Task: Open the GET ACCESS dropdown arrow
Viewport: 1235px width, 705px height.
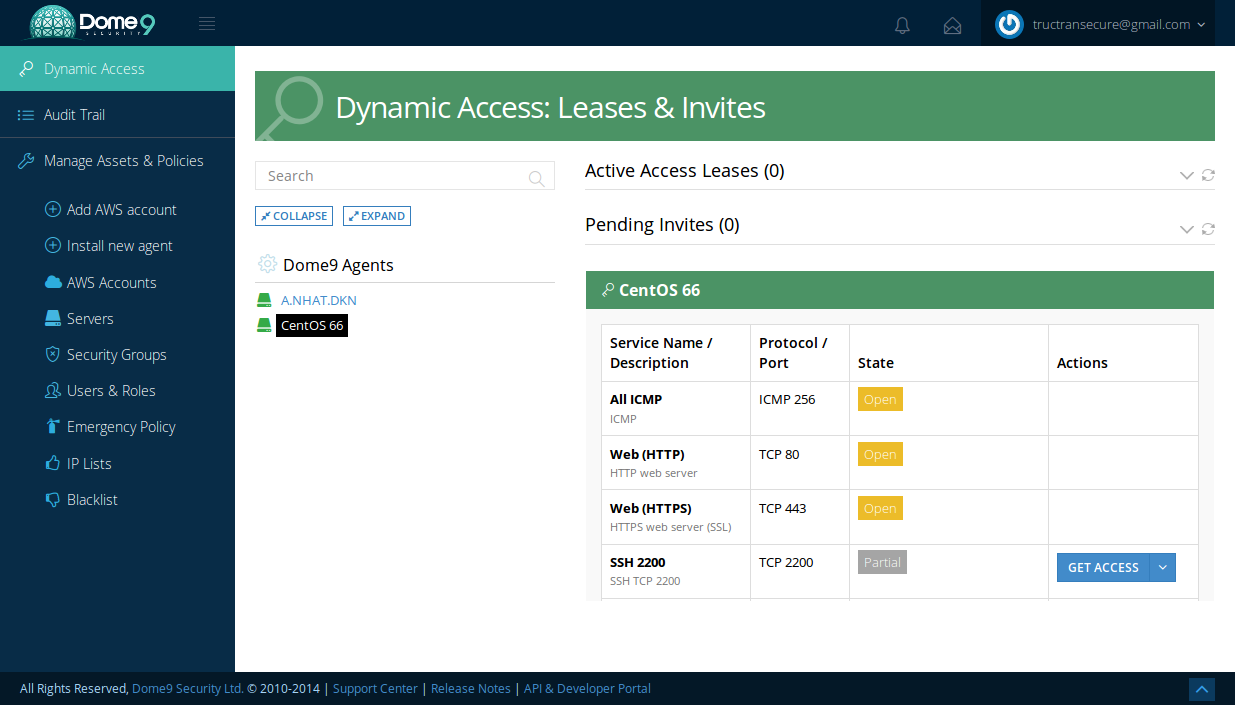Action: (1162, 567)
